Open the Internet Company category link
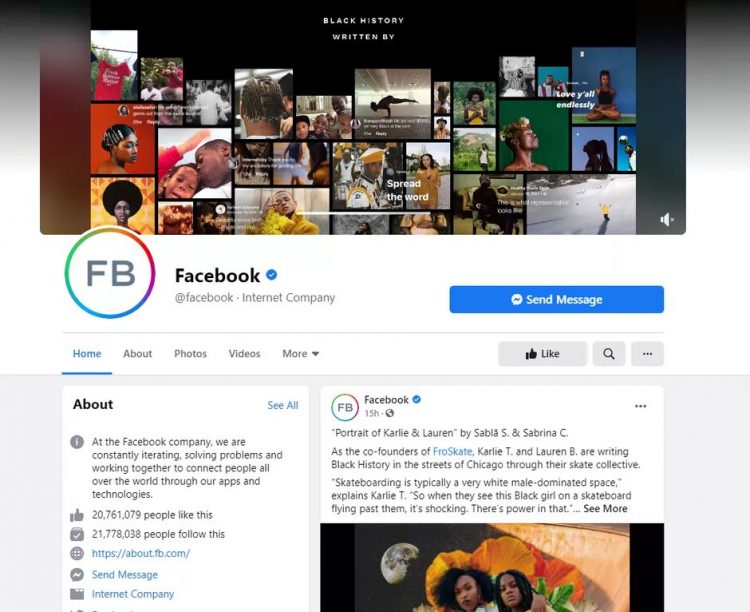The image size is (750, 612). coord(133,594)
